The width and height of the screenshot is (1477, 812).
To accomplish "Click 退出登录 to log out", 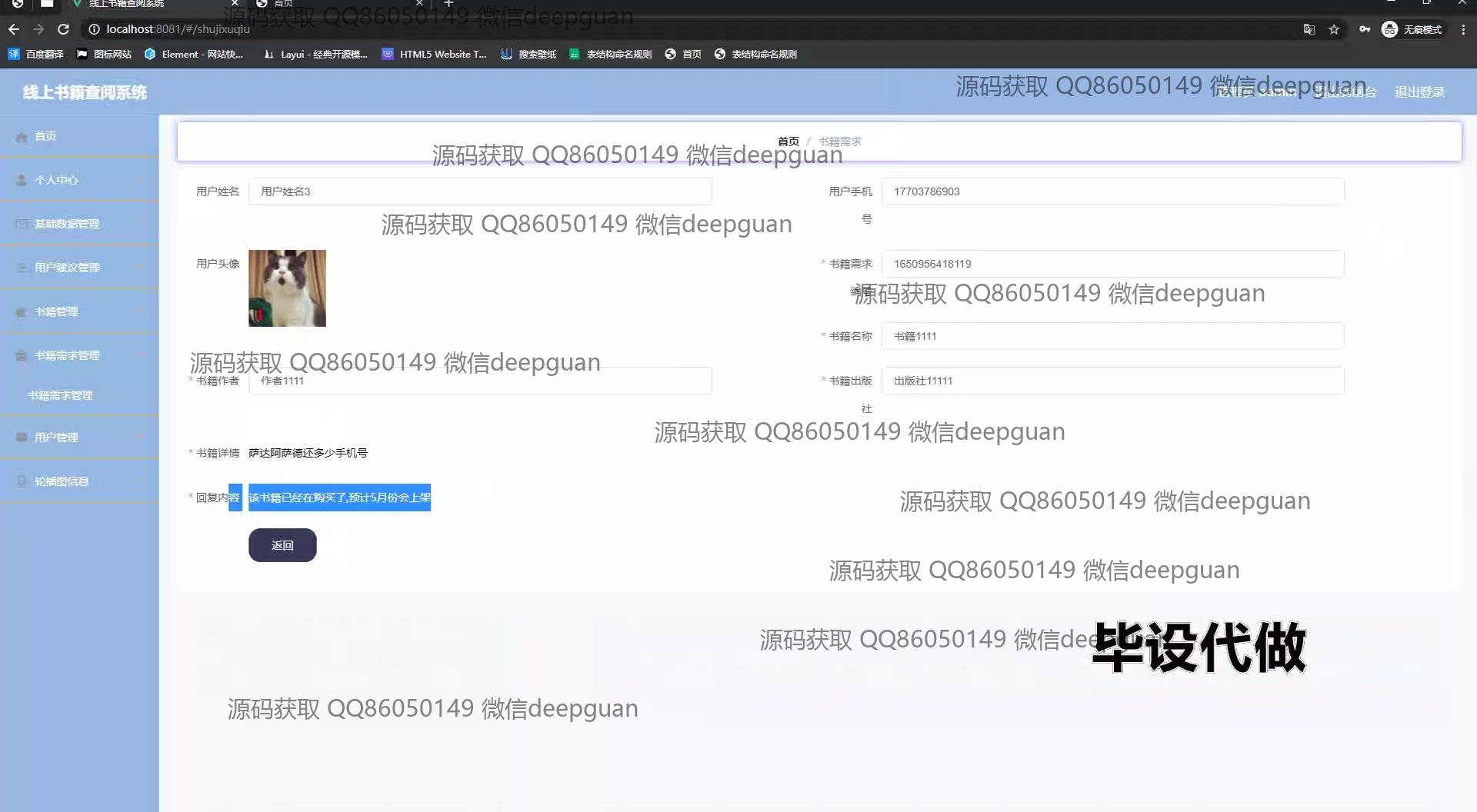I will tap(1419, 92).
